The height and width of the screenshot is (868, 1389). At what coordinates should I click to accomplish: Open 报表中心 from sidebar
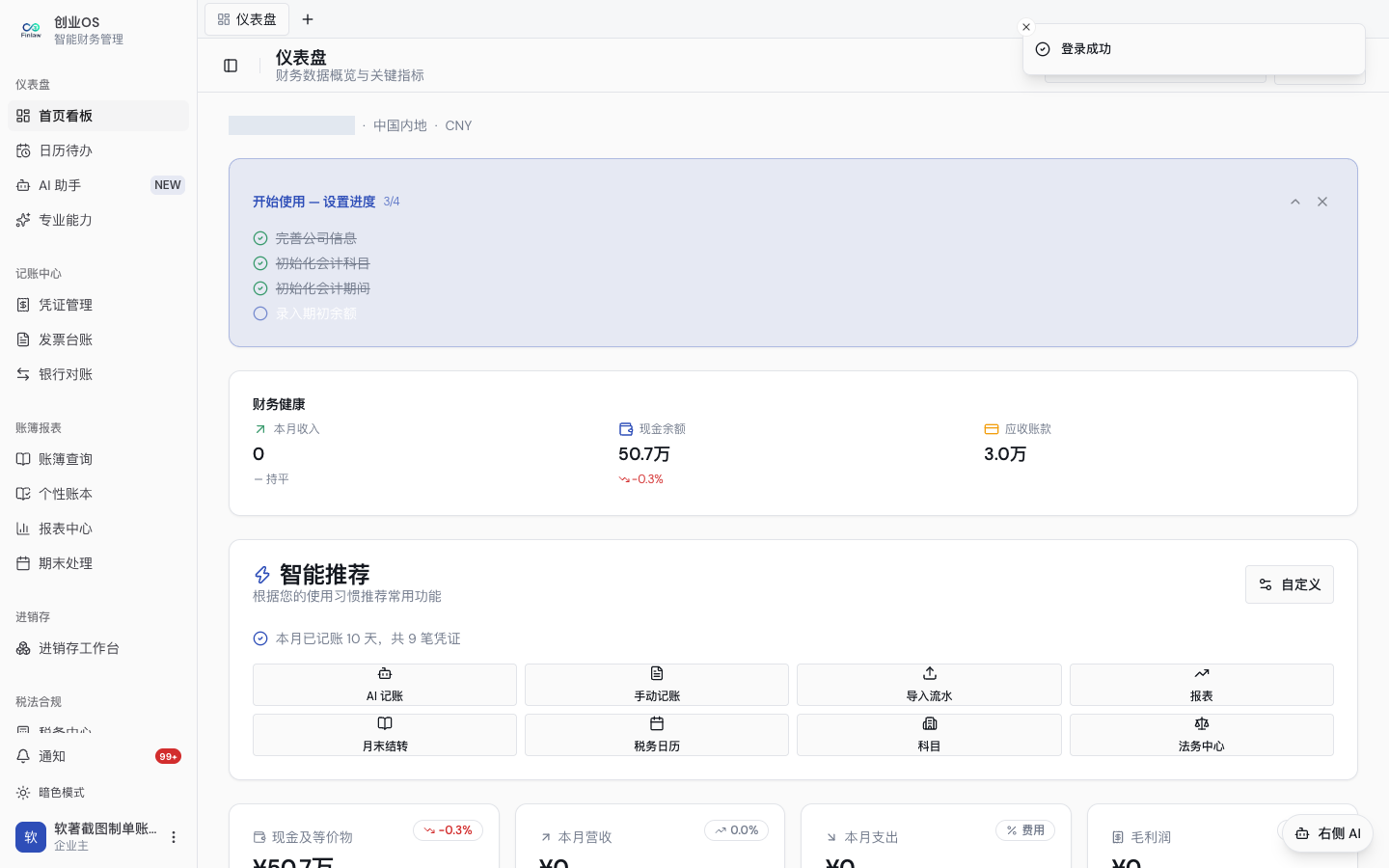click(98, 529)
